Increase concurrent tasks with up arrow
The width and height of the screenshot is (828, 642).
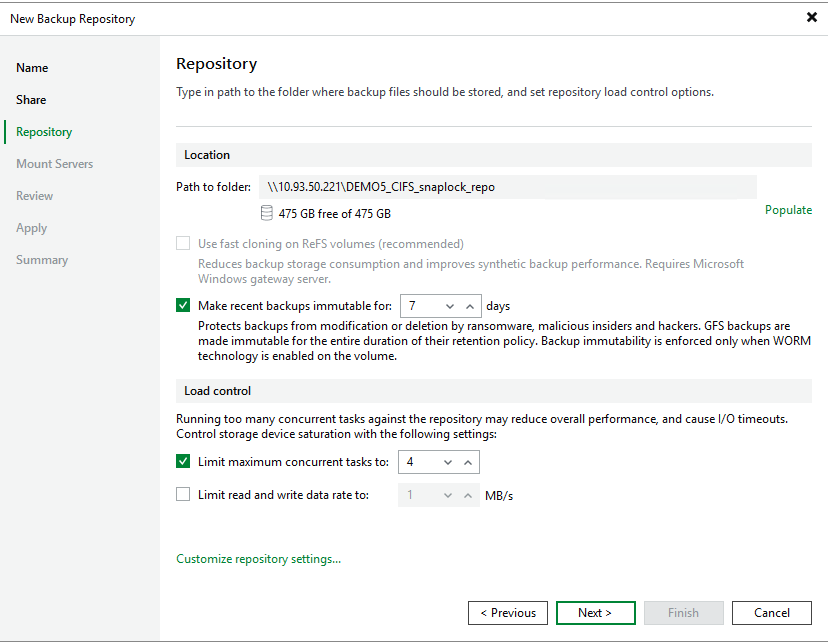pyautogui.click(x=468, y=462)
